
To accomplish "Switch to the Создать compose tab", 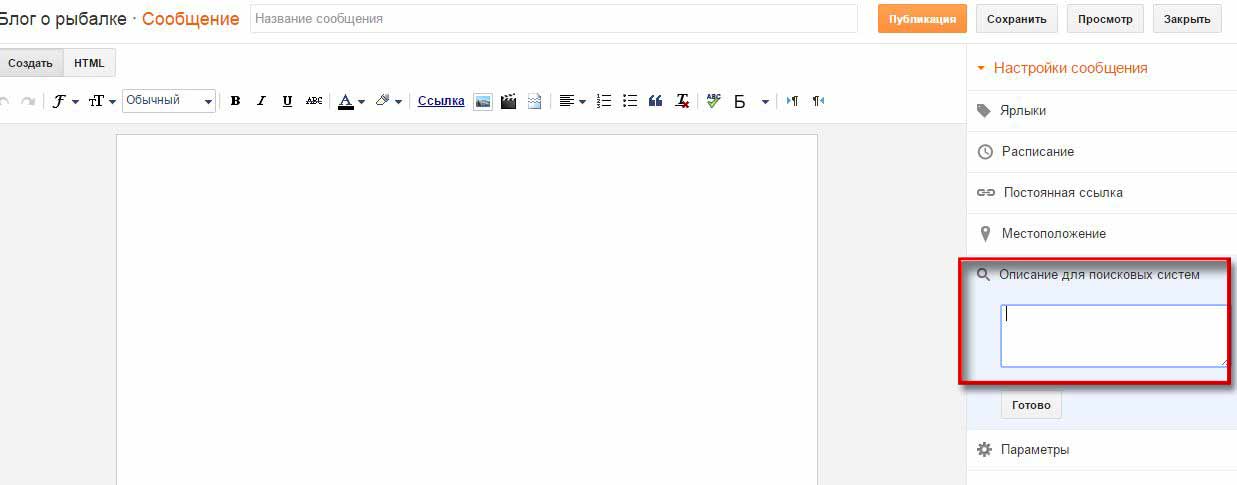I will [31, 63].
